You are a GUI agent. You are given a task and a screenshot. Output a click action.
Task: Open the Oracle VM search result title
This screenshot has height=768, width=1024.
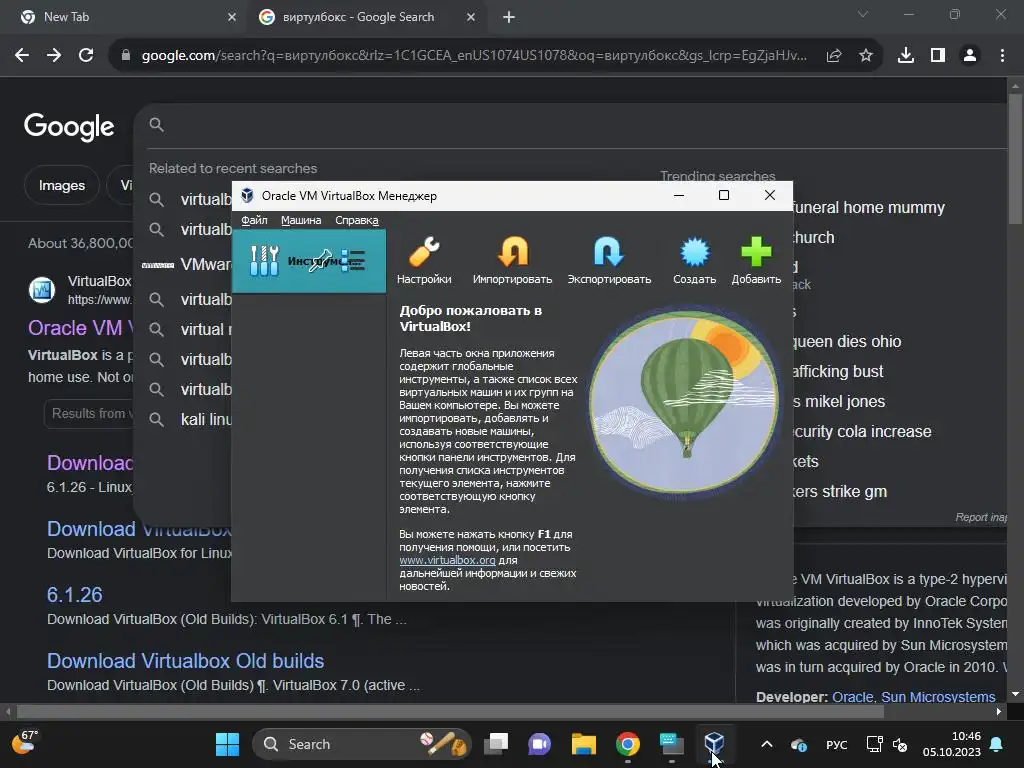(x=80, y=328)
